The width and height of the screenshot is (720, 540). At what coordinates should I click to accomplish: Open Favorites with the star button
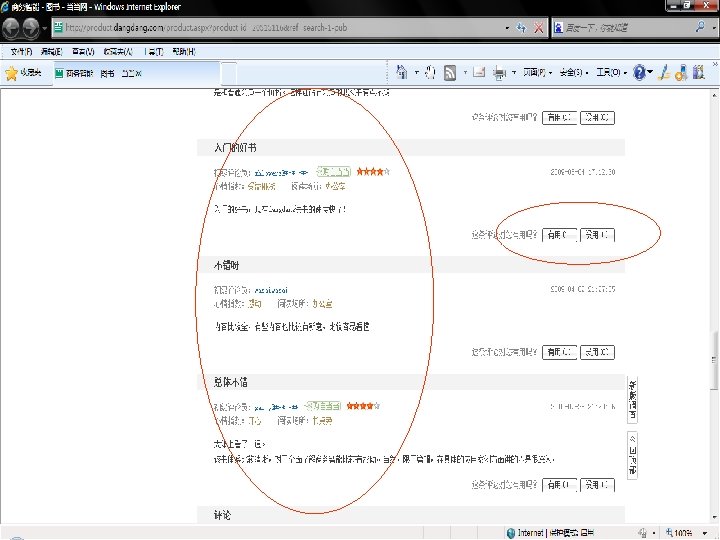point(23,73)
